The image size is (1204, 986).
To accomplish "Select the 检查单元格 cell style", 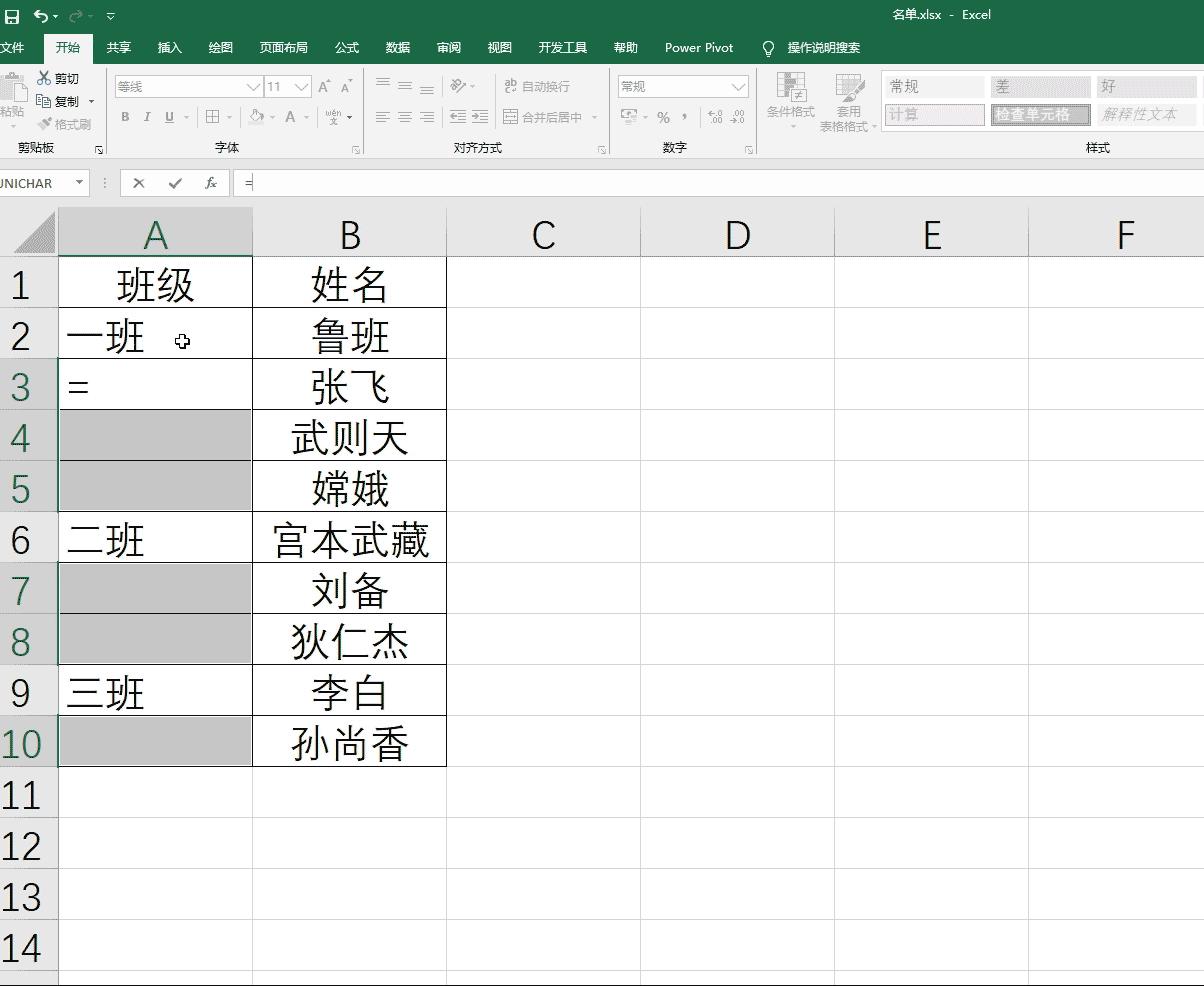I will point(1040,115).
